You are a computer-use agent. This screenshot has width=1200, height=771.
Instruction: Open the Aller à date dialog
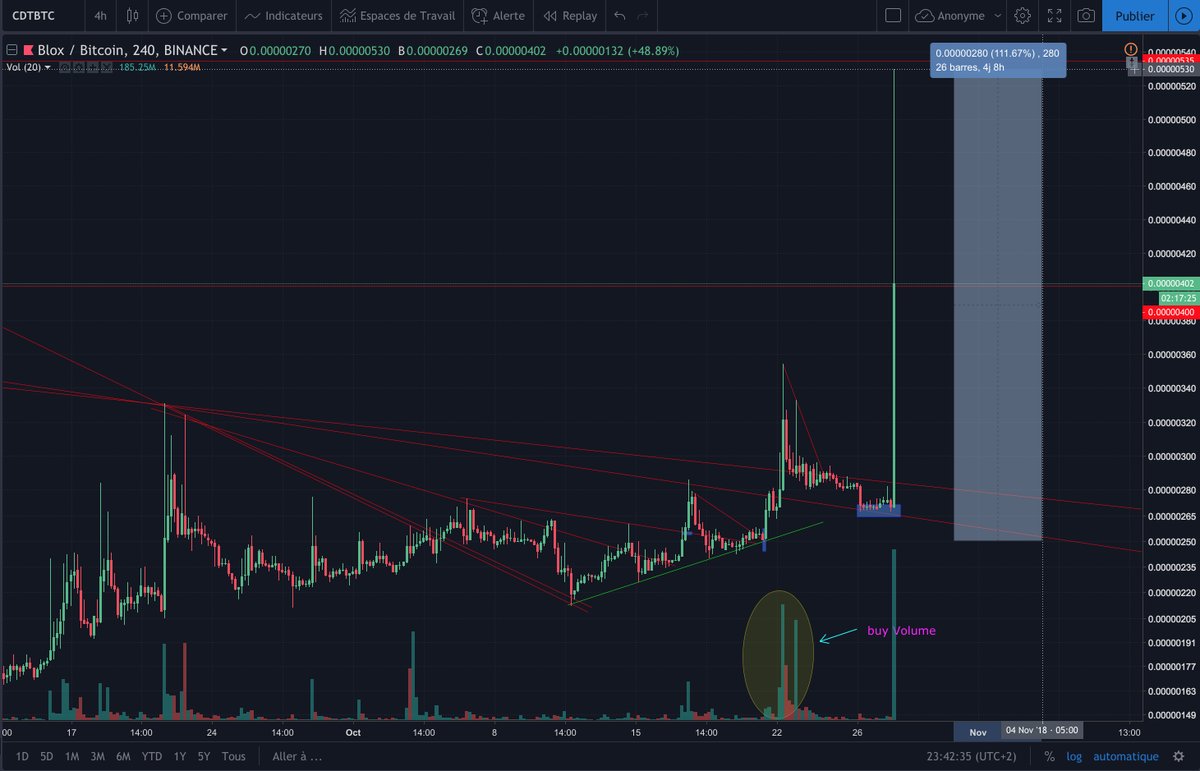[x=298, y=756]
